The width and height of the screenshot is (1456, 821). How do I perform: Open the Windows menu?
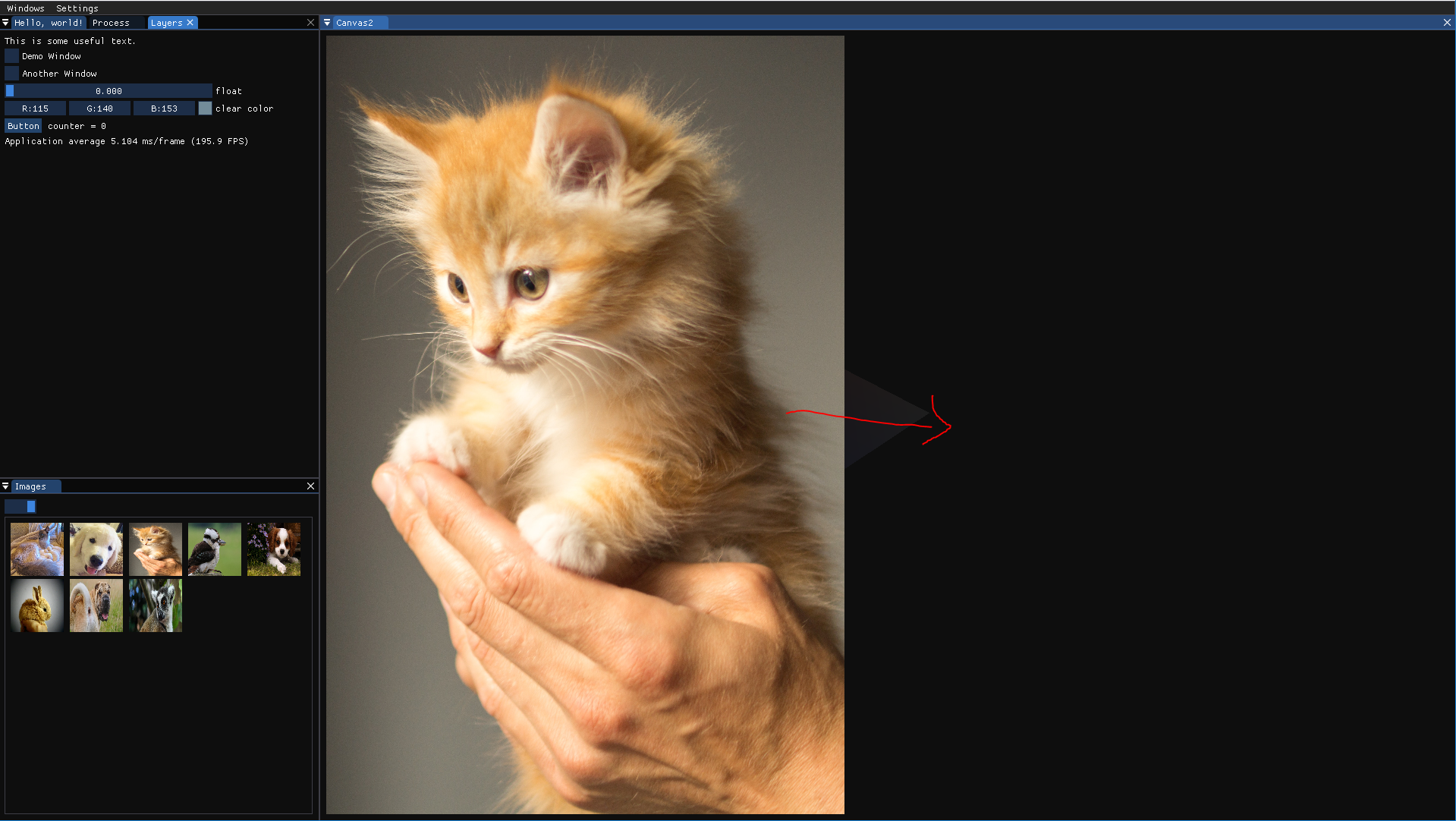point(26,8)
